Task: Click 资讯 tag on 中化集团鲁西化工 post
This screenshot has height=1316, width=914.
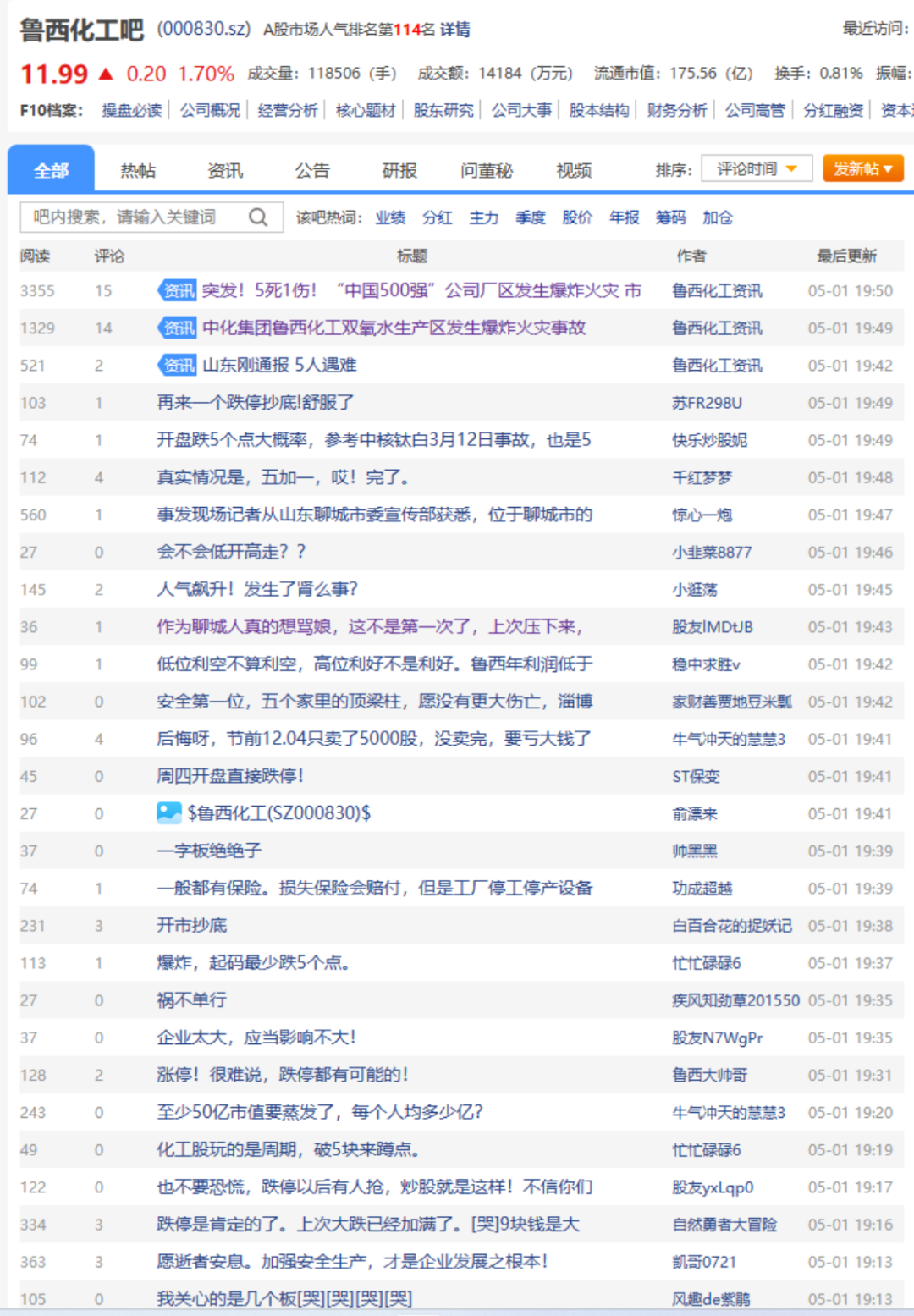Action: [x=177, y=328]
